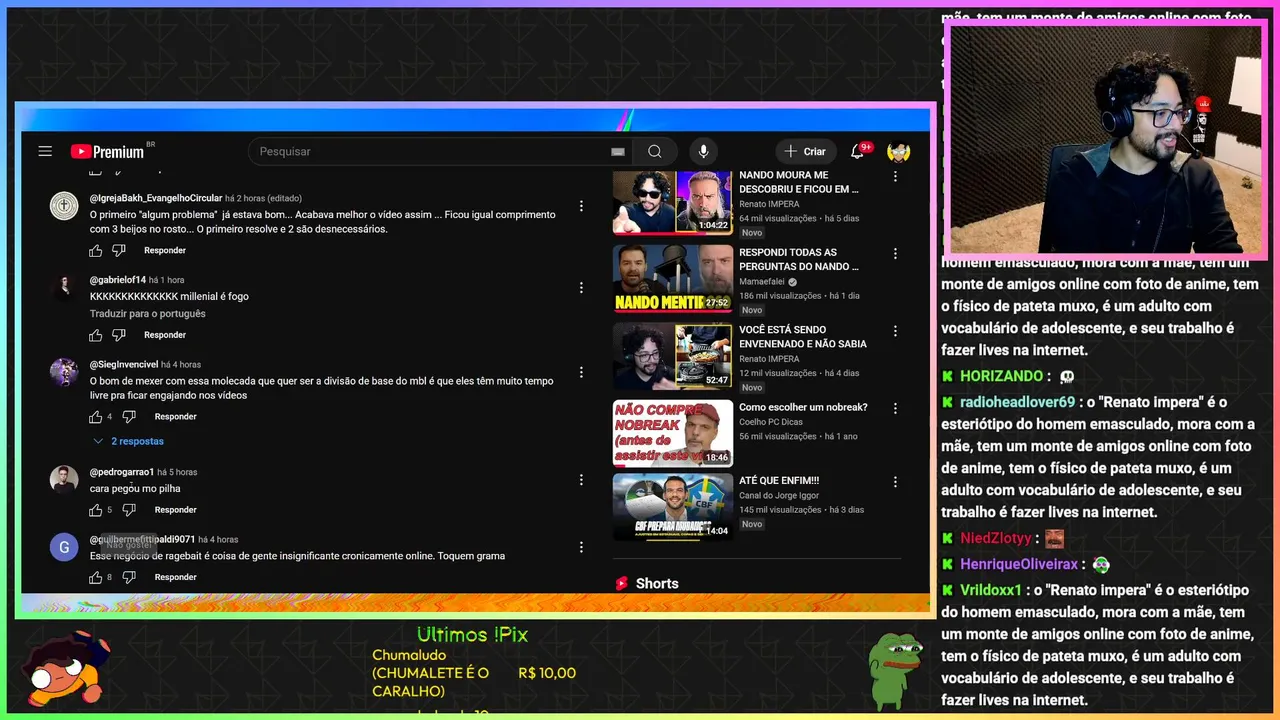Open the more-options menu on the gabrielof14 comment
This screenshot has width=1280, height=720.
click(x=581, y=288)
